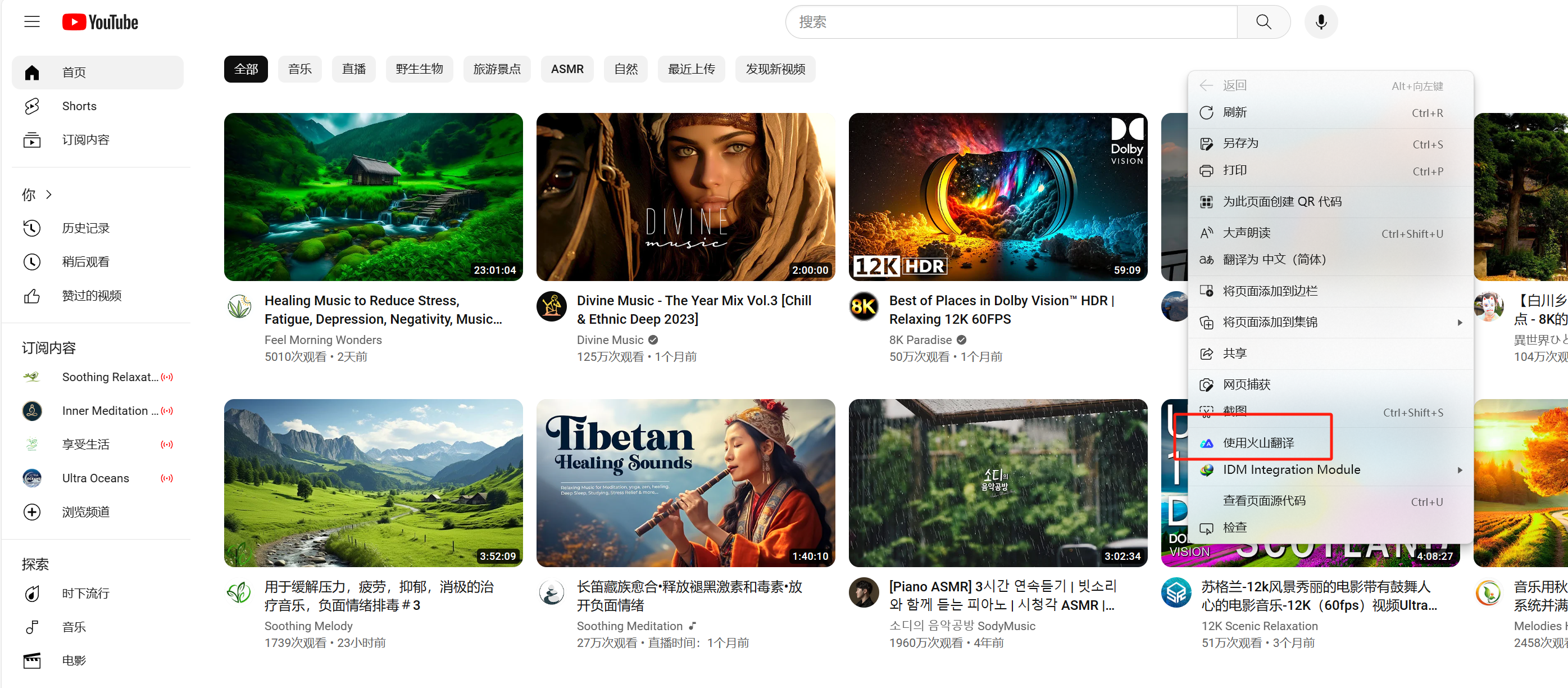Start voice search with microphone
1568x688 pixels.
tap(1320, 22)
